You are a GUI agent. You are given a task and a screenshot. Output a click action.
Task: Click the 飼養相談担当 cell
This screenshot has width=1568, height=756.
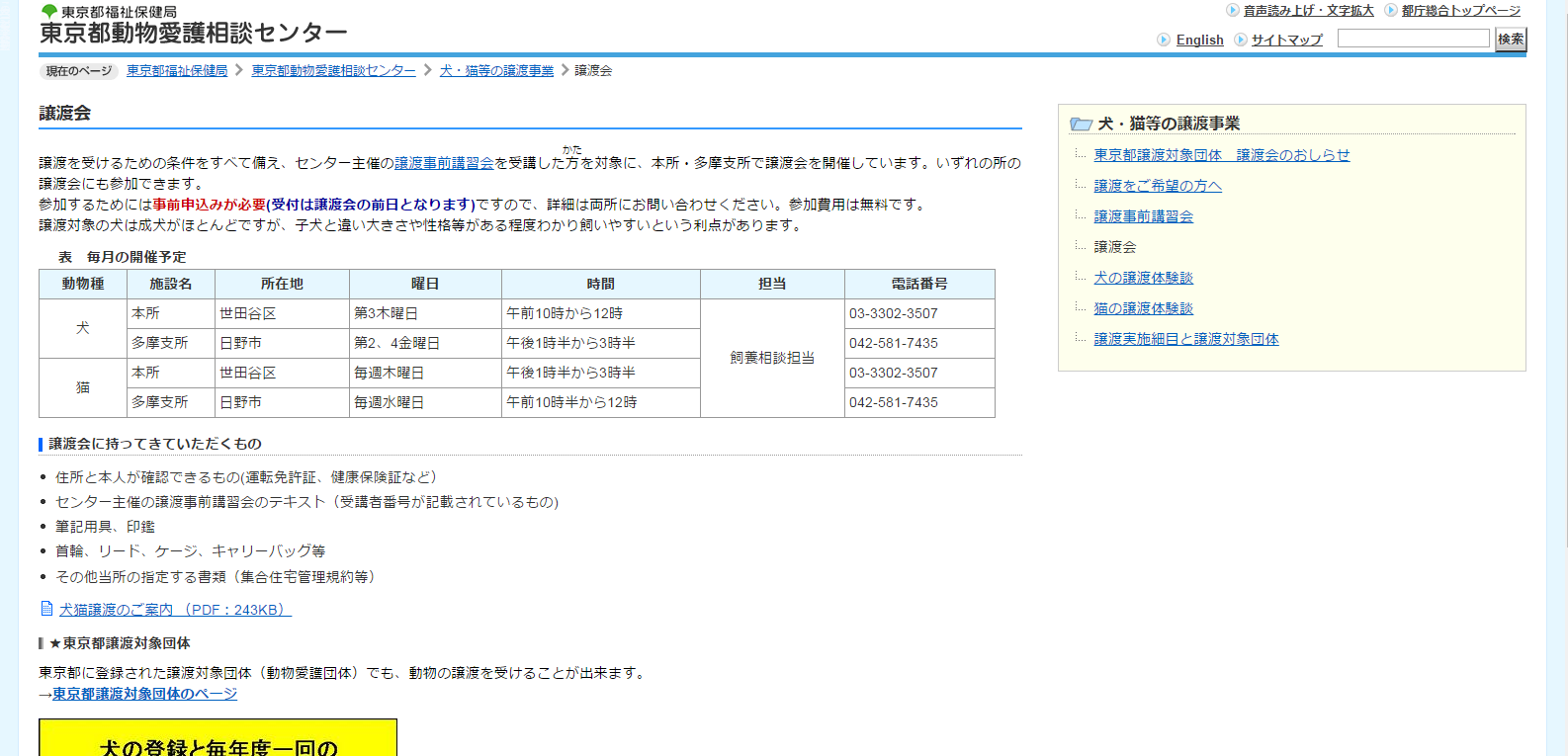(x=772, y=358)
